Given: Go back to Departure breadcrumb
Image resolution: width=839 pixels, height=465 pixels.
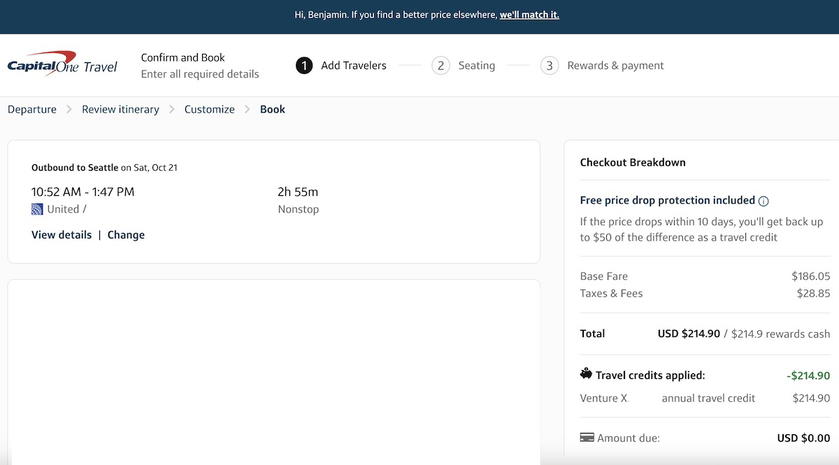Looking at the screenshot, I should click(32, 109).
